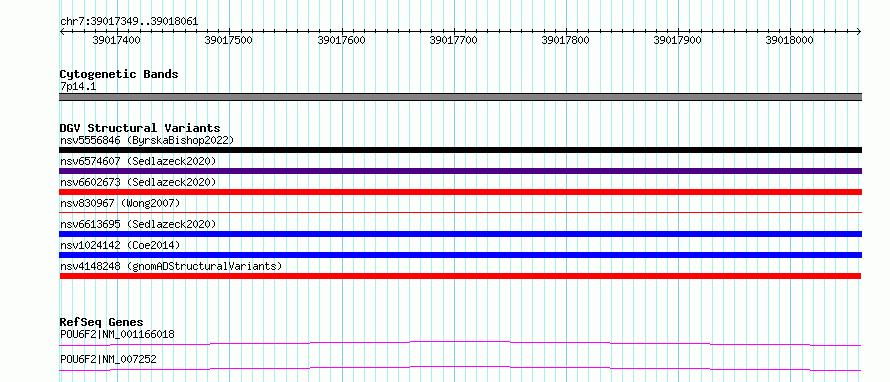The height and width of the screenshot is (382, 890).
Task: Open variant nsv6602673 (Sedlazeck2020) label
Action: [x=138, y=182]
